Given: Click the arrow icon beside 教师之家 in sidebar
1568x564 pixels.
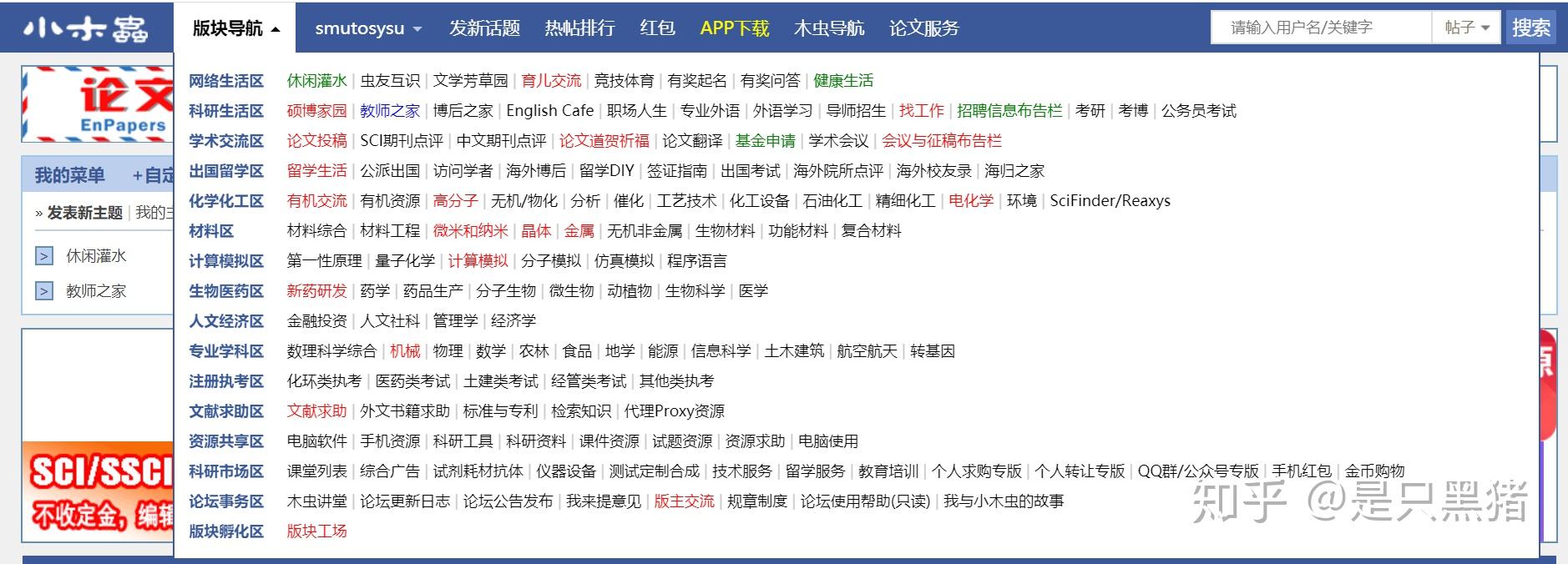Looking at the screenshot, I should pos(44,291).
